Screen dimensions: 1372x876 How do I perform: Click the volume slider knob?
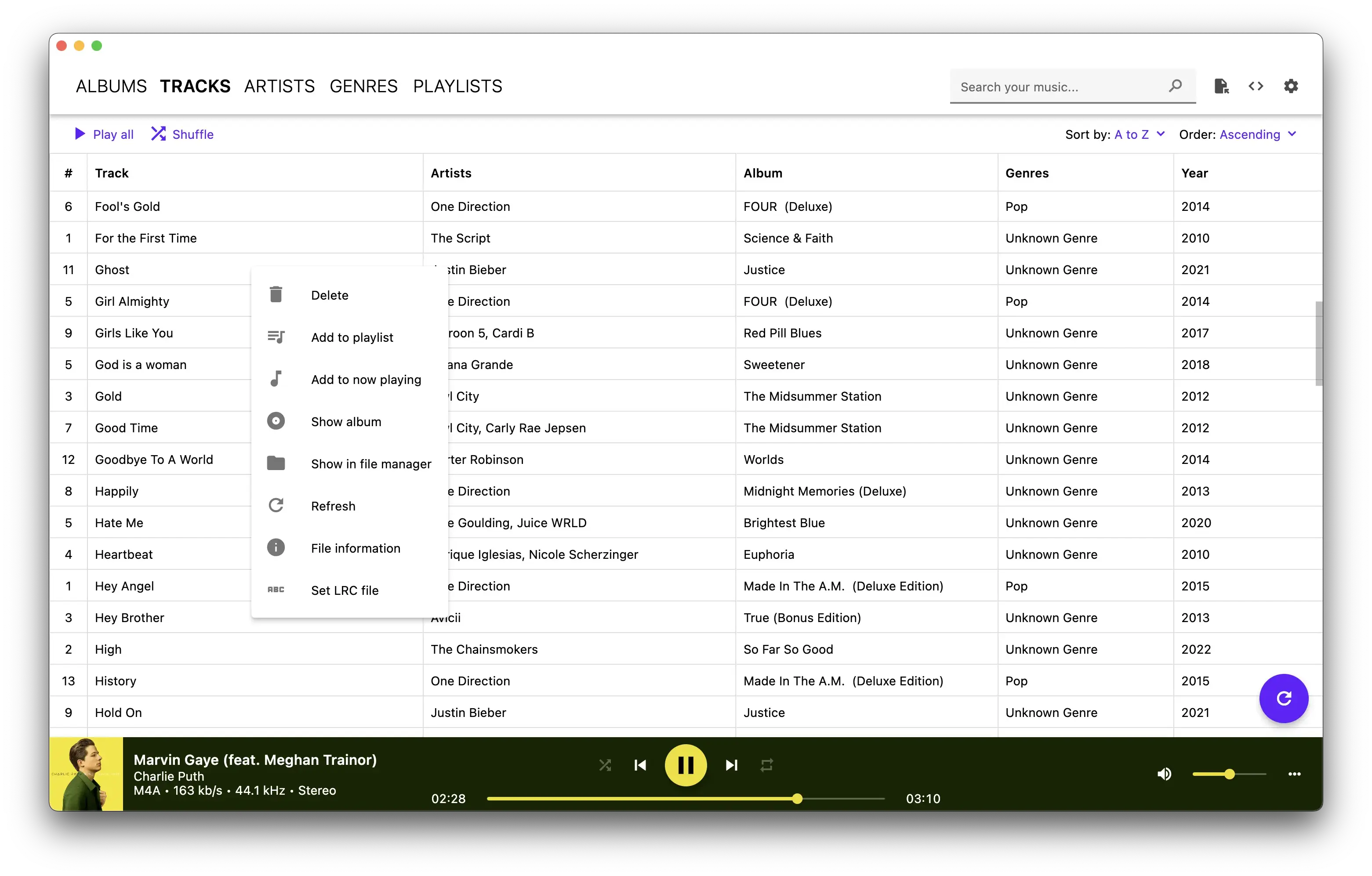[x=1229, y=774]
